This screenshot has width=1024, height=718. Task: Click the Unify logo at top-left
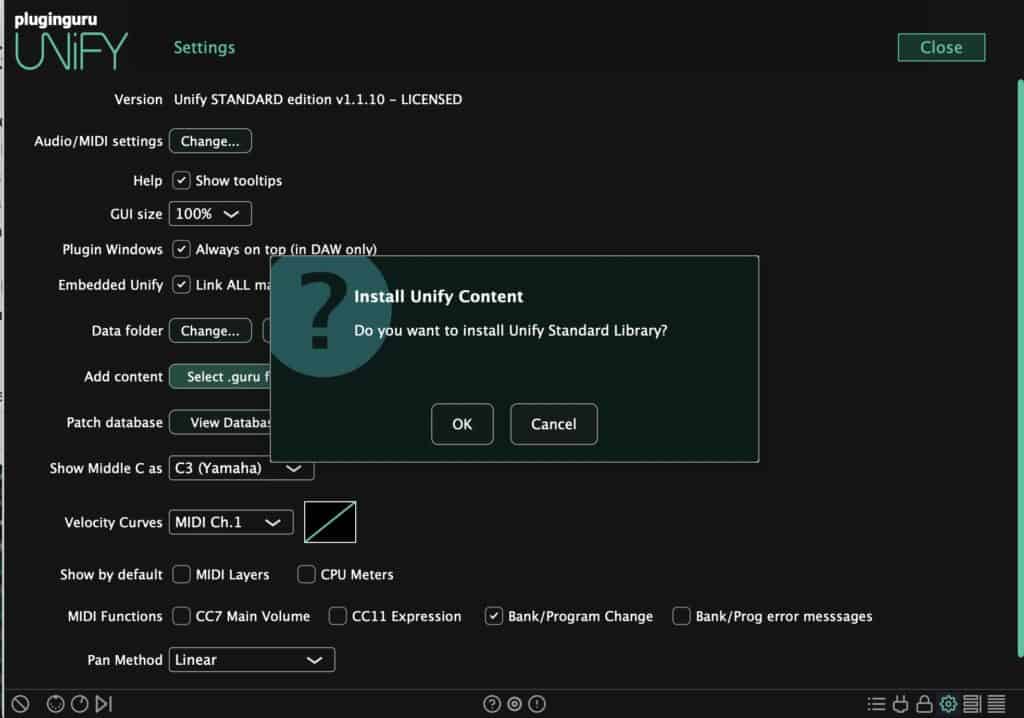tap(71, 42)
